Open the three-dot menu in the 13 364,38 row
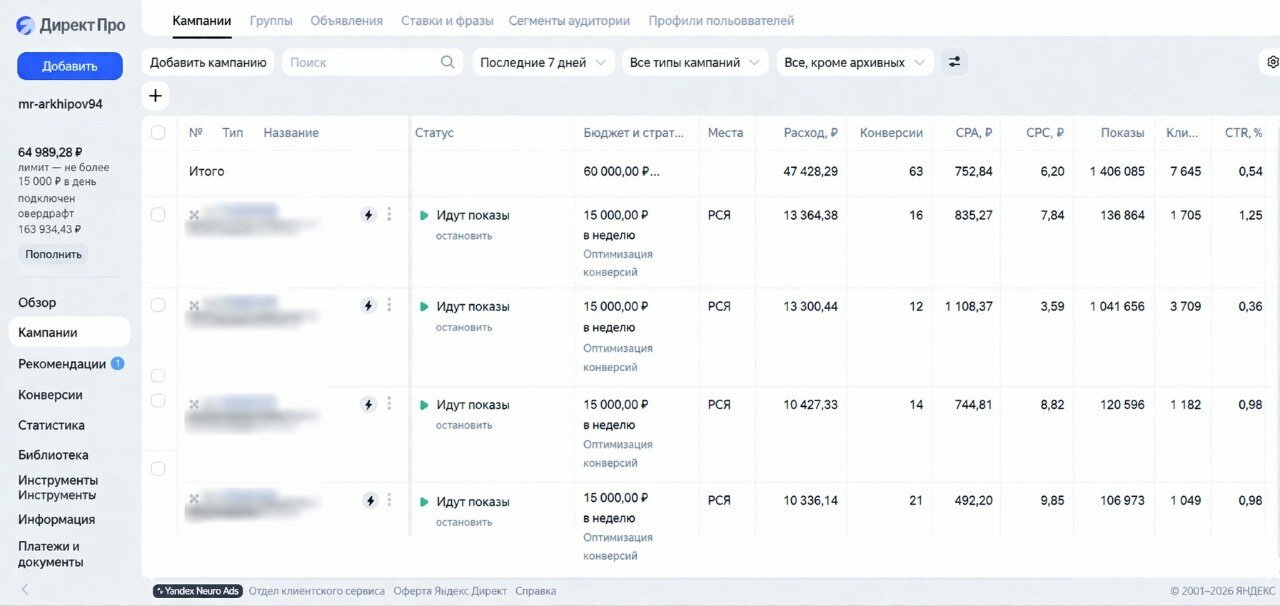Screen dimensions: 1280x606 point(389,214)
